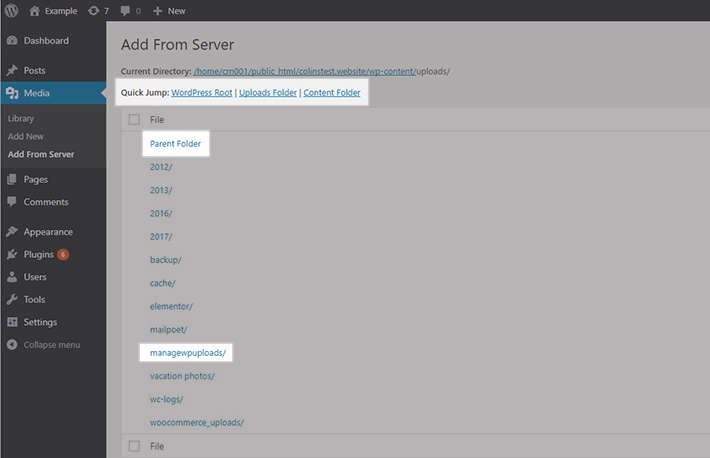Toggle the bottom File select-all checkbox

(x=134, y=446)
